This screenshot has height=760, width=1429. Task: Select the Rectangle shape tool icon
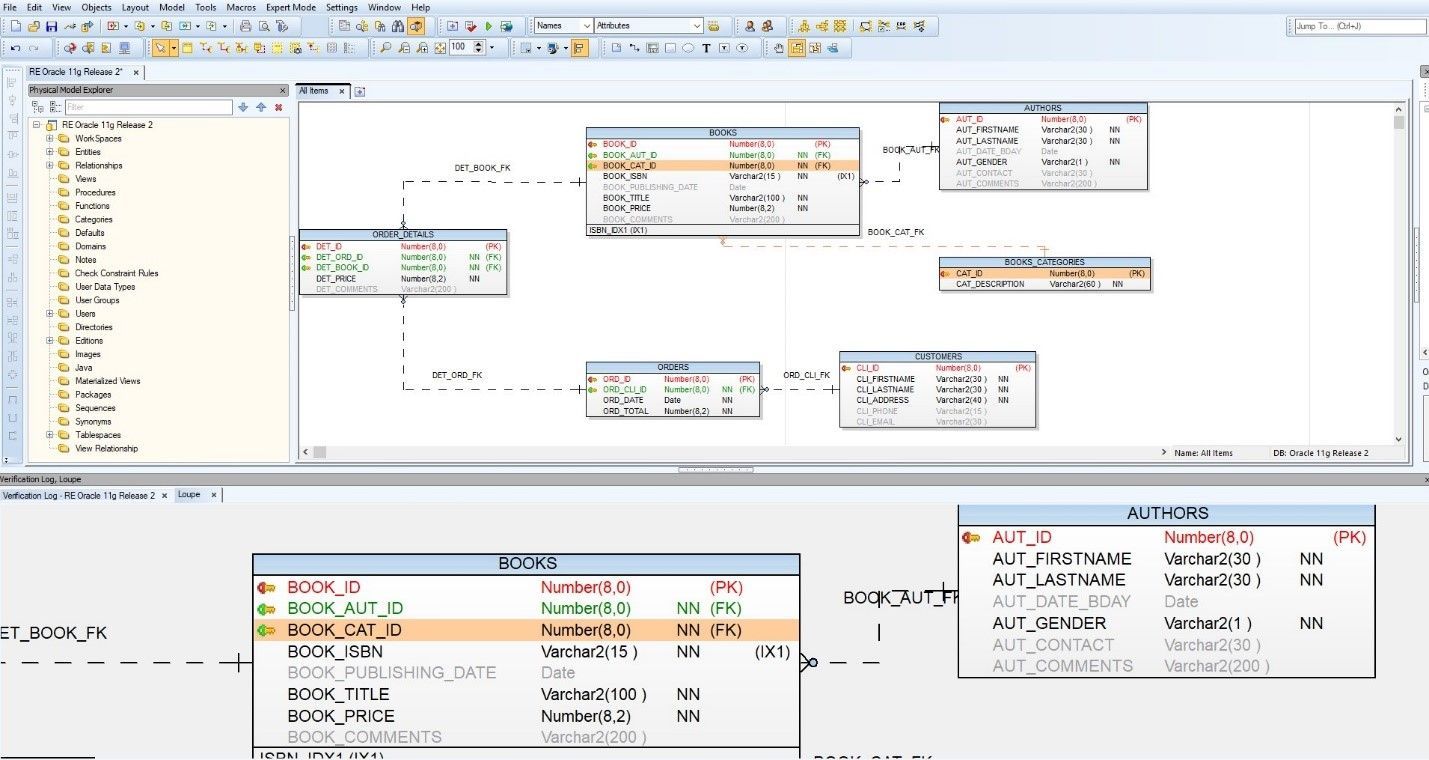(x=670, y=48)
